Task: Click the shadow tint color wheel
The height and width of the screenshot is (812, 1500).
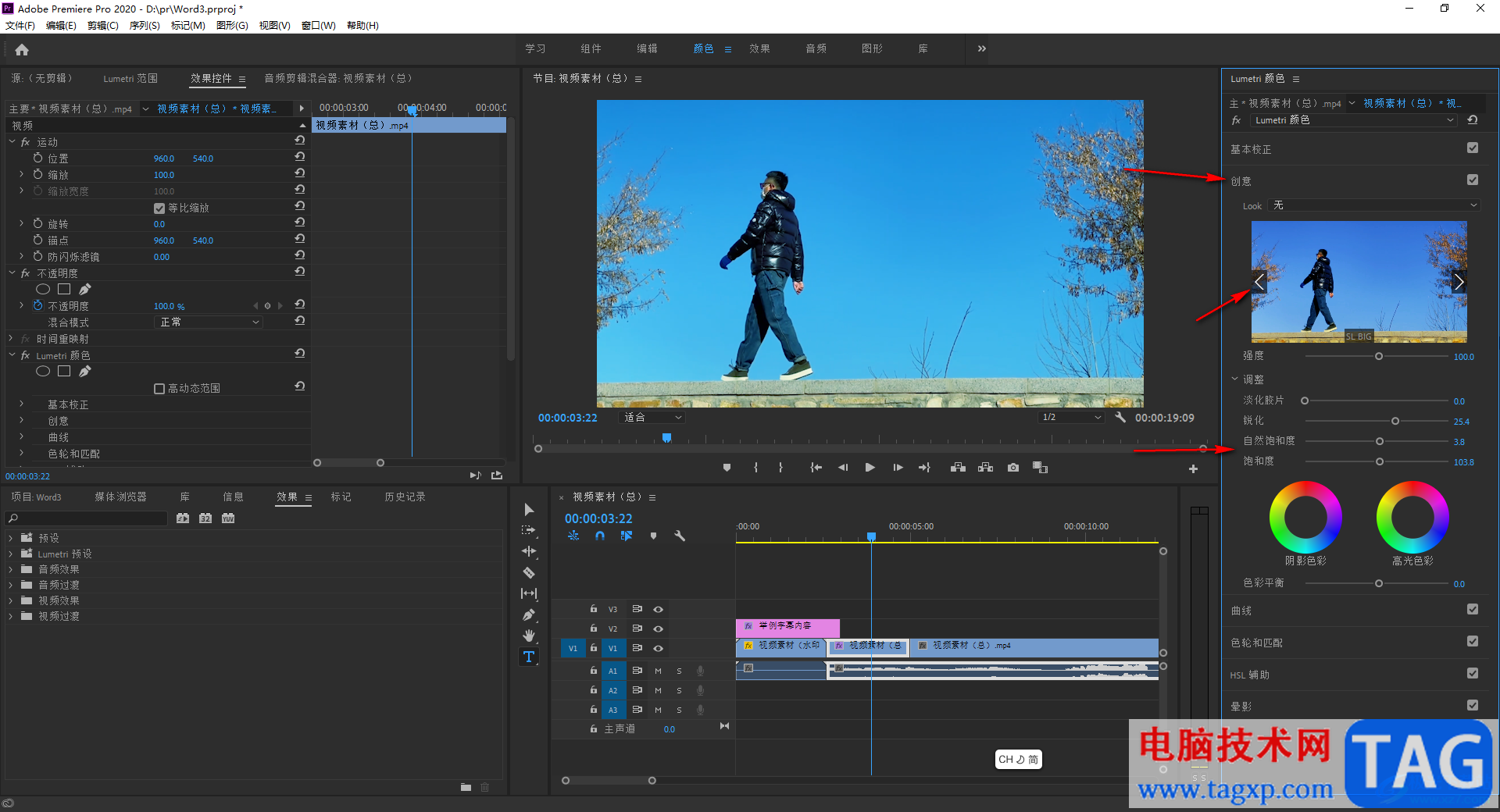Action: (x=1305, y=517)
